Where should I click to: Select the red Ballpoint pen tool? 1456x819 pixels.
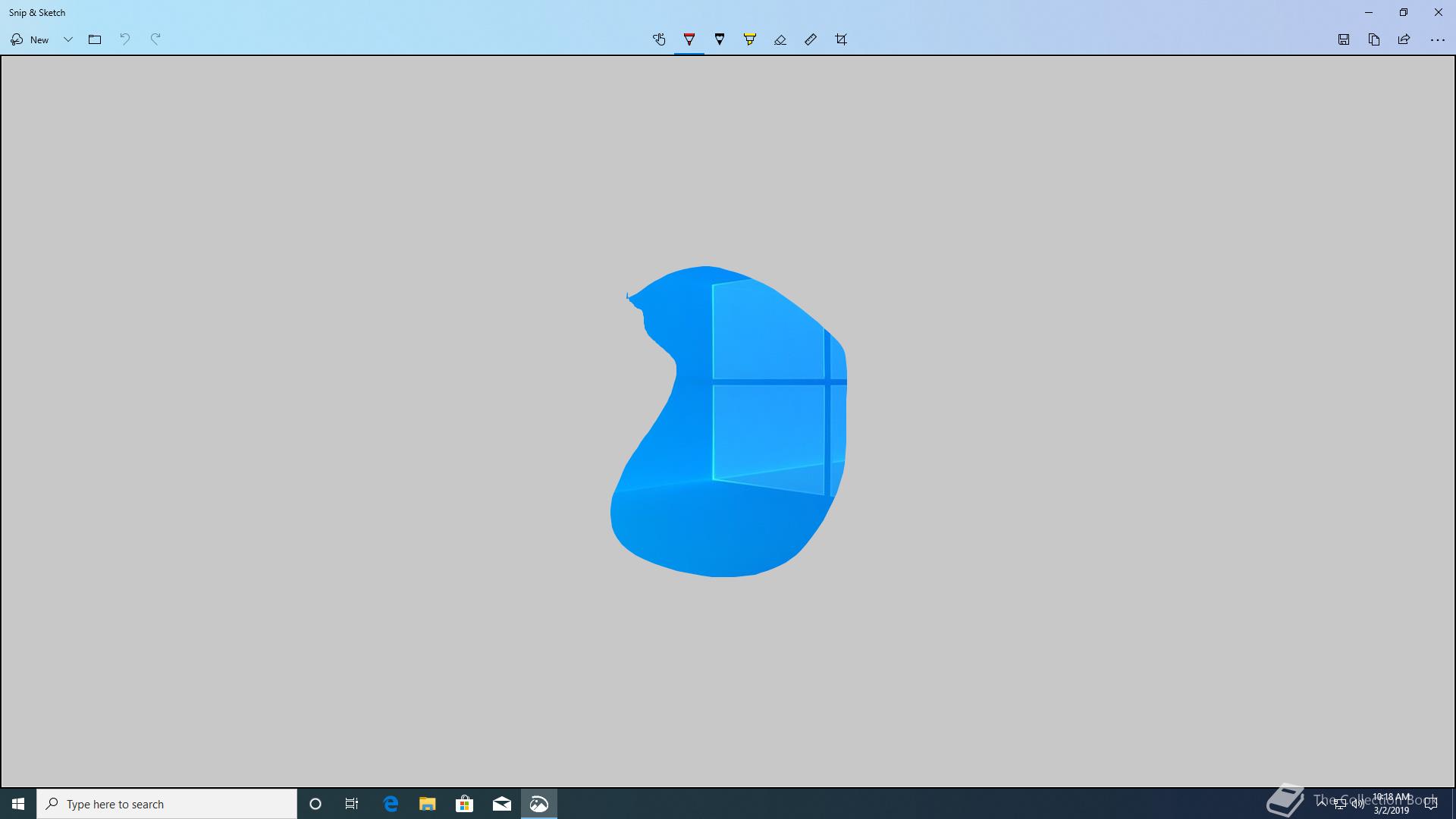pos(689,39)
